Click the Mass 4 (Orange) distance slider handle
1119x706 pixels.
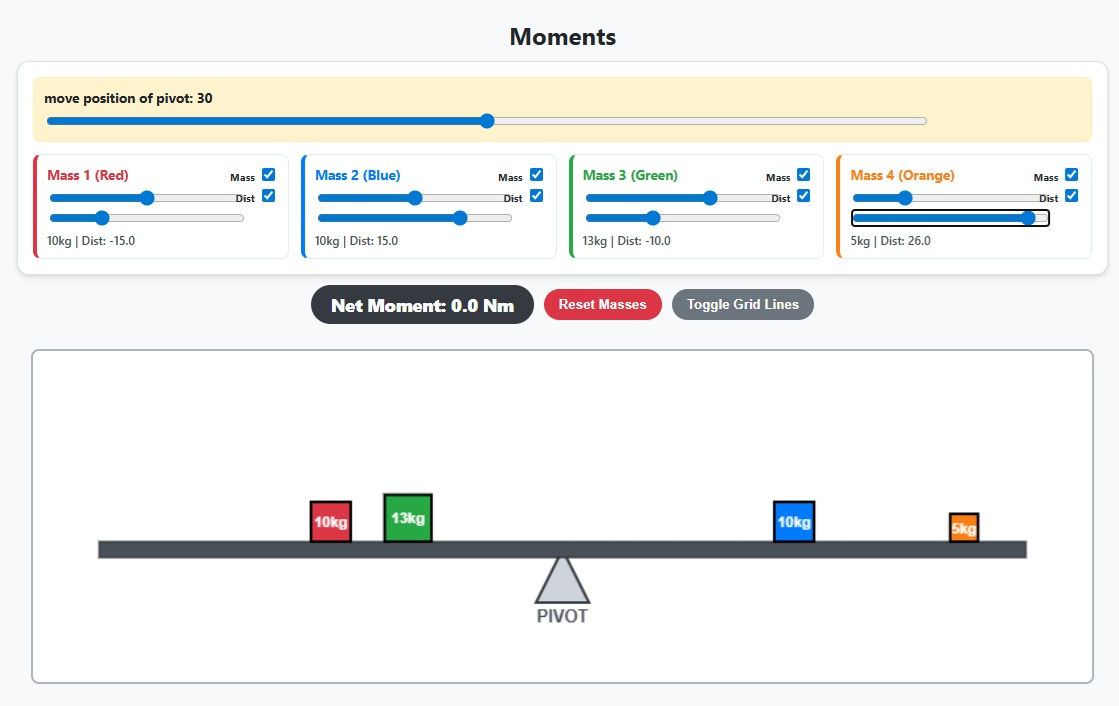click(1028, 218)
